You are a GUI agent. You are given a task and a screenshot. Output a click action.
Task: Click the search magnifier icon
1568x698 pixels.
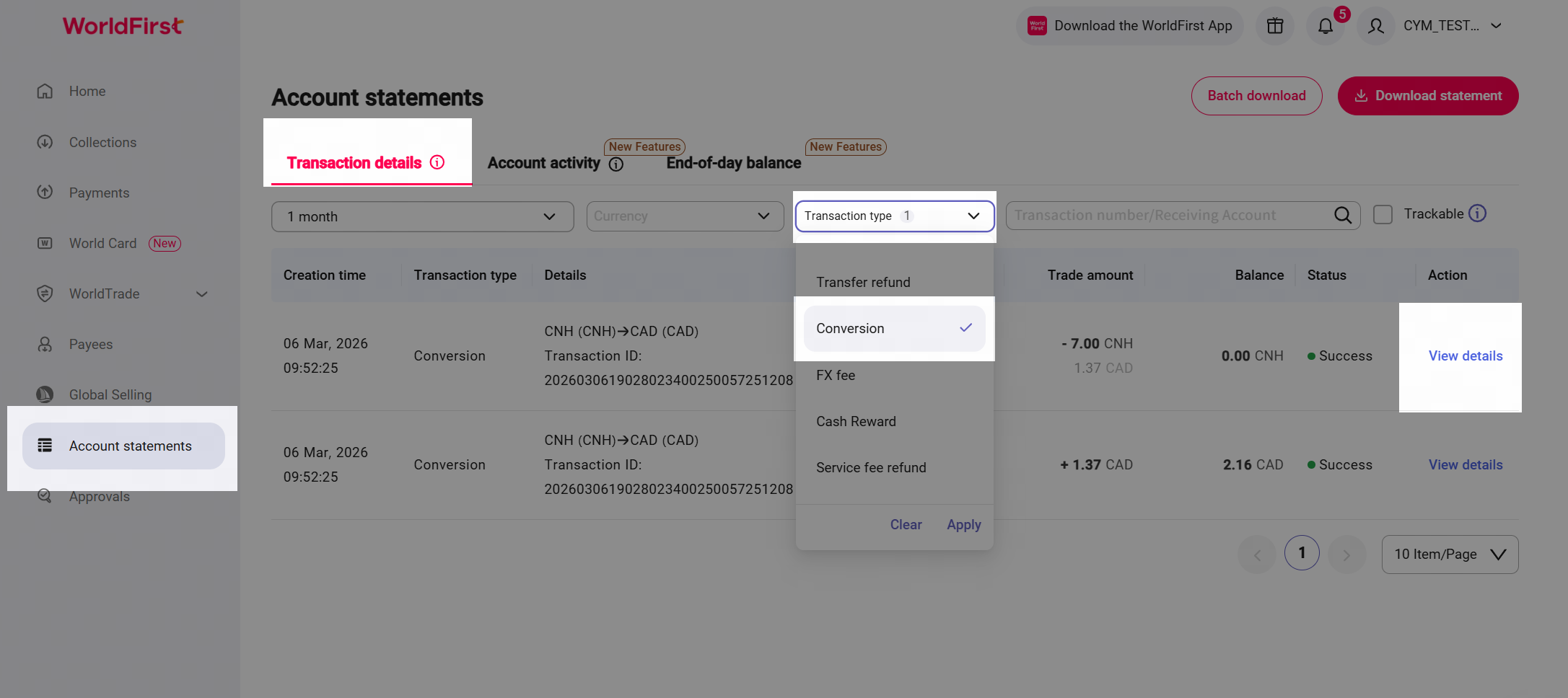tap(1343, 216)
